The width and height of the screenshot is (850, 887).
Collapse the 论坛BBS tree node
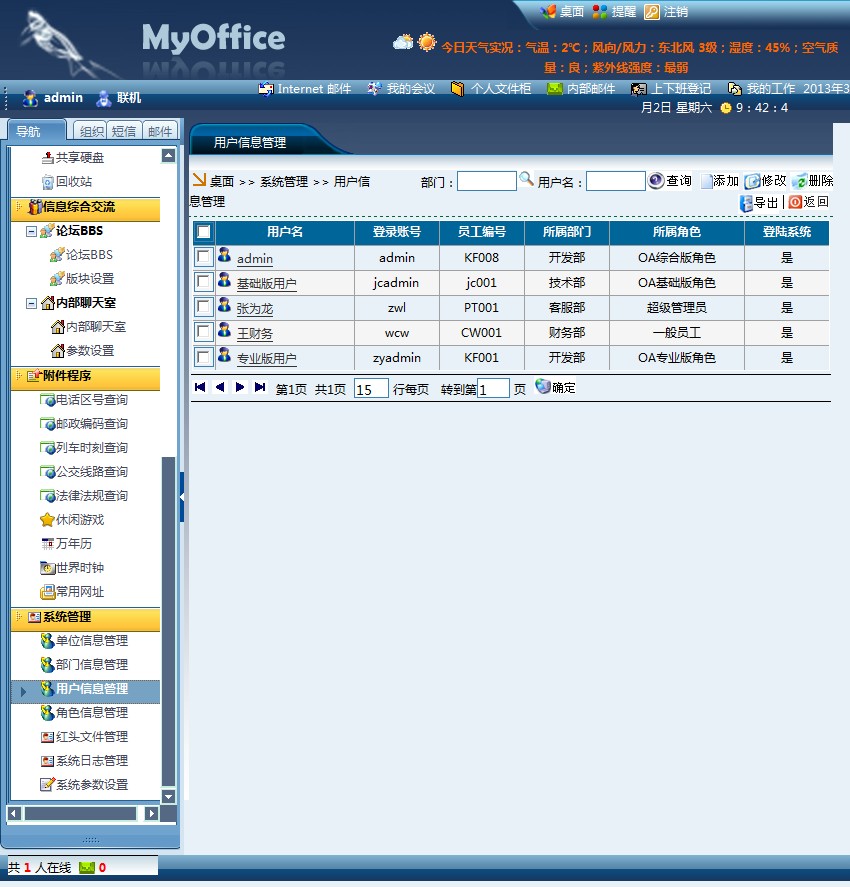[32, 231]
